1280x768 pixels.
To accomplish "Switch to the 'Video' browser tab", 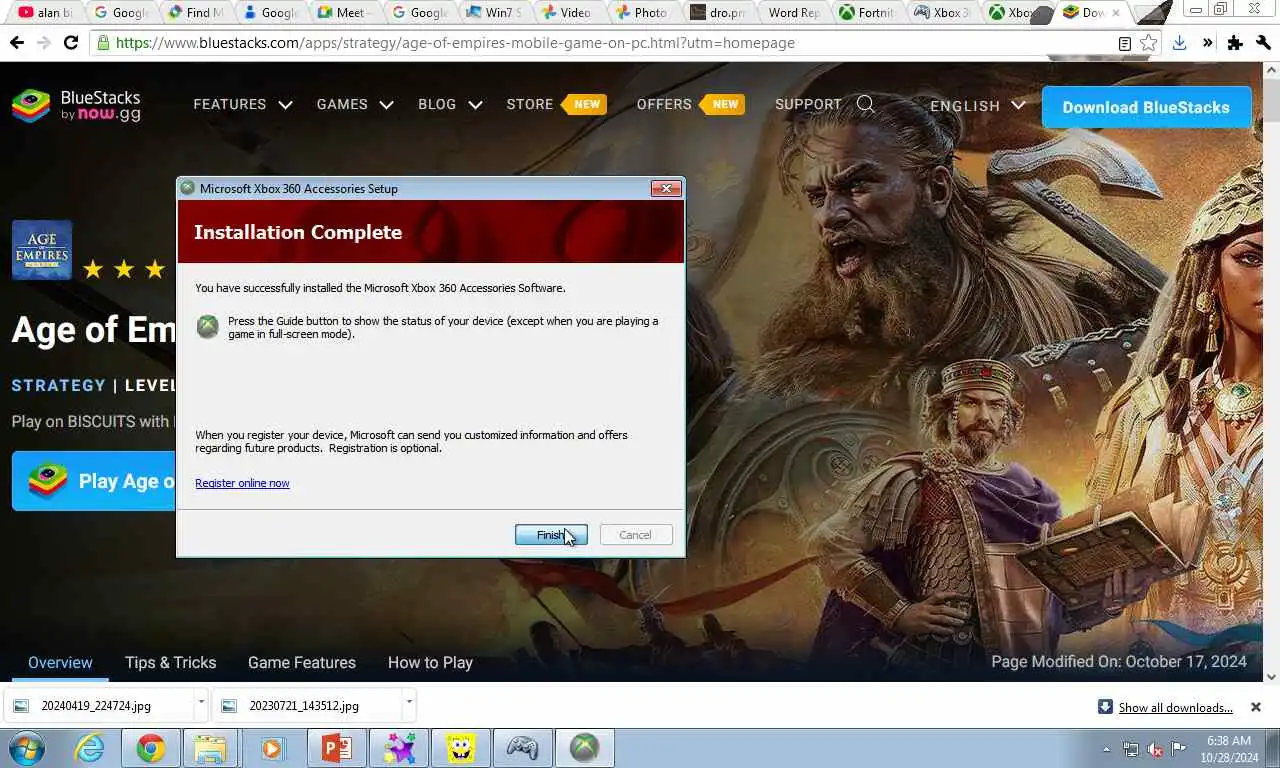I will coord(570,13).
